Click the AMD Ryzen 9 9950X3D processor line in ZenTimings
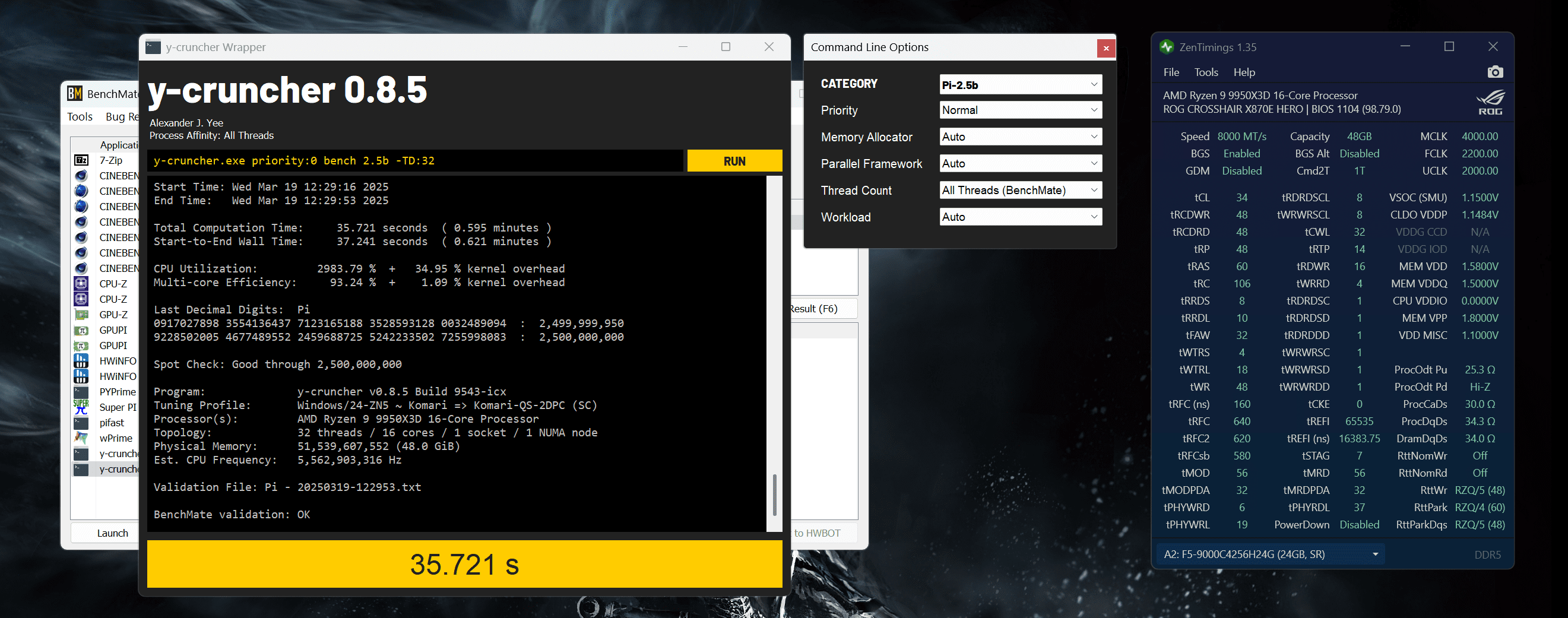The image size is (1568, 618). [1260, 95]
